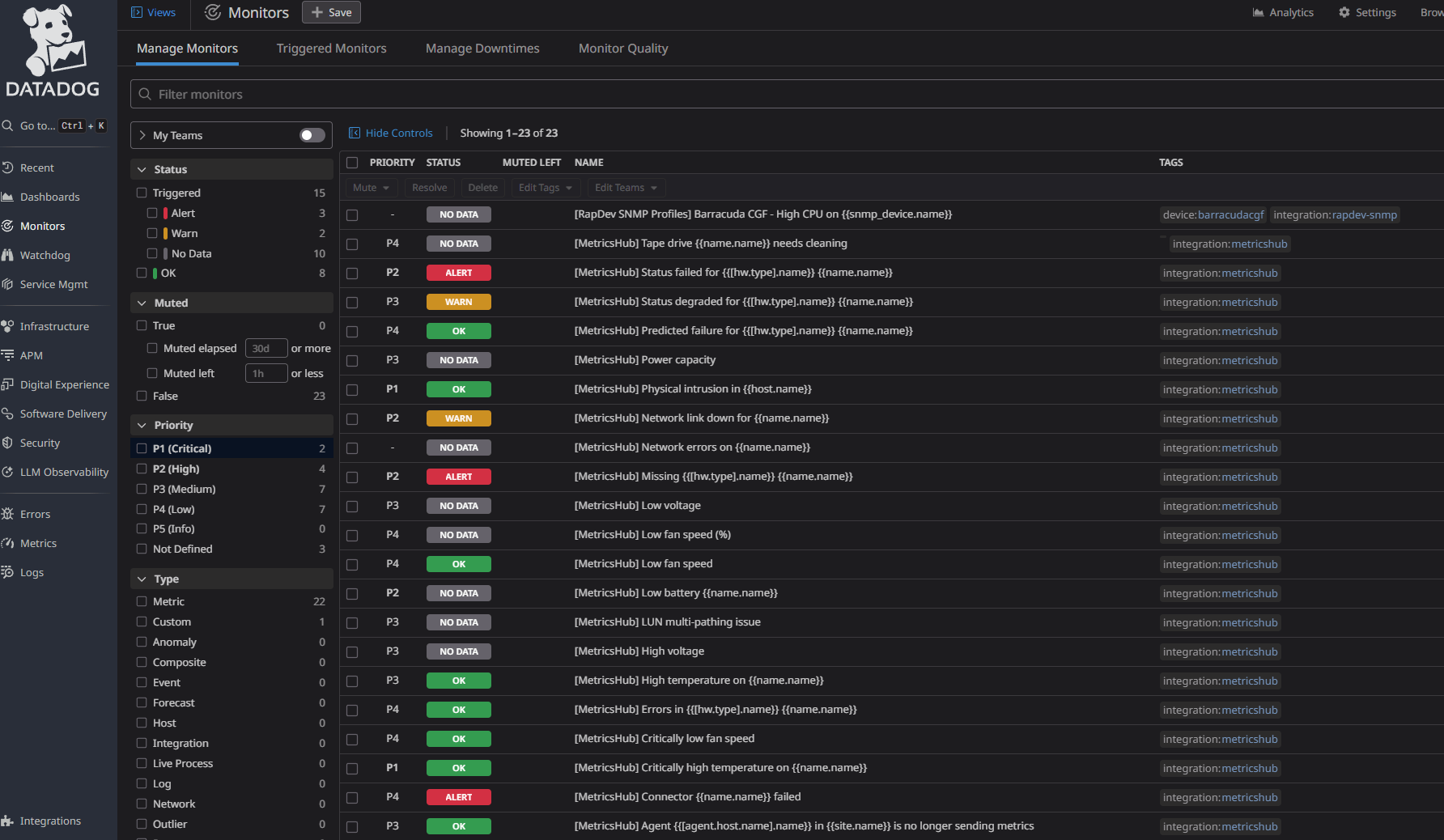Check the Warn status filter
This screenshot has width=1444, height=840.
pos(152,233)
